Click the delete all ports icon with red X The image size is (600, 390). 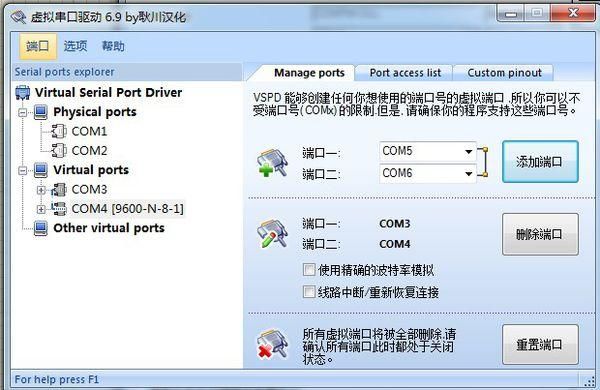point(272,344)
